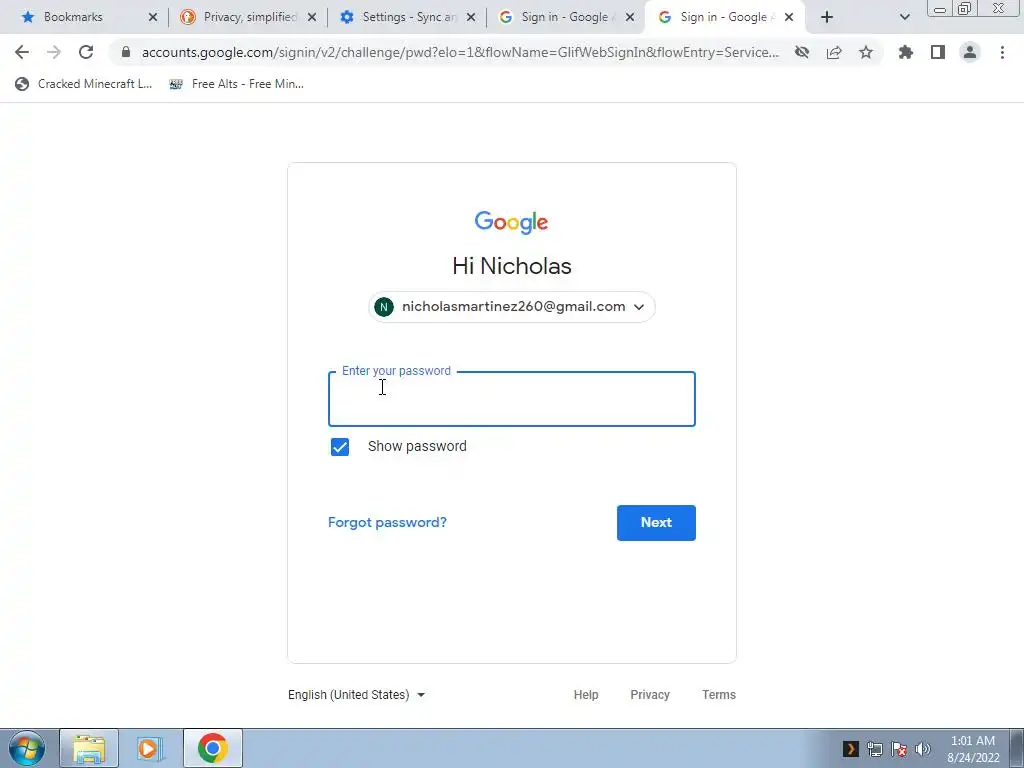The height and width of the screenshot is (768, 1024).
Task: Click the Chrome taskbar icon
Action: [x=213, y=748]
